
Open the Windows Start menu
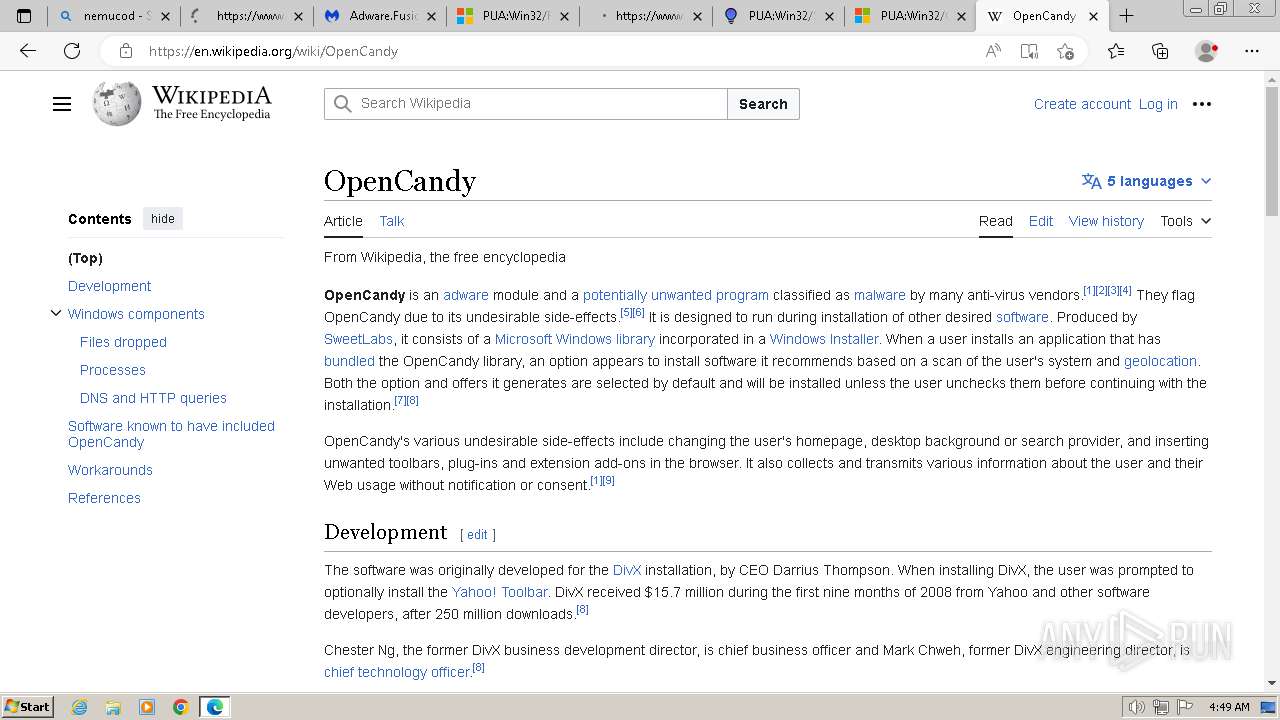[x=27, y=707]
